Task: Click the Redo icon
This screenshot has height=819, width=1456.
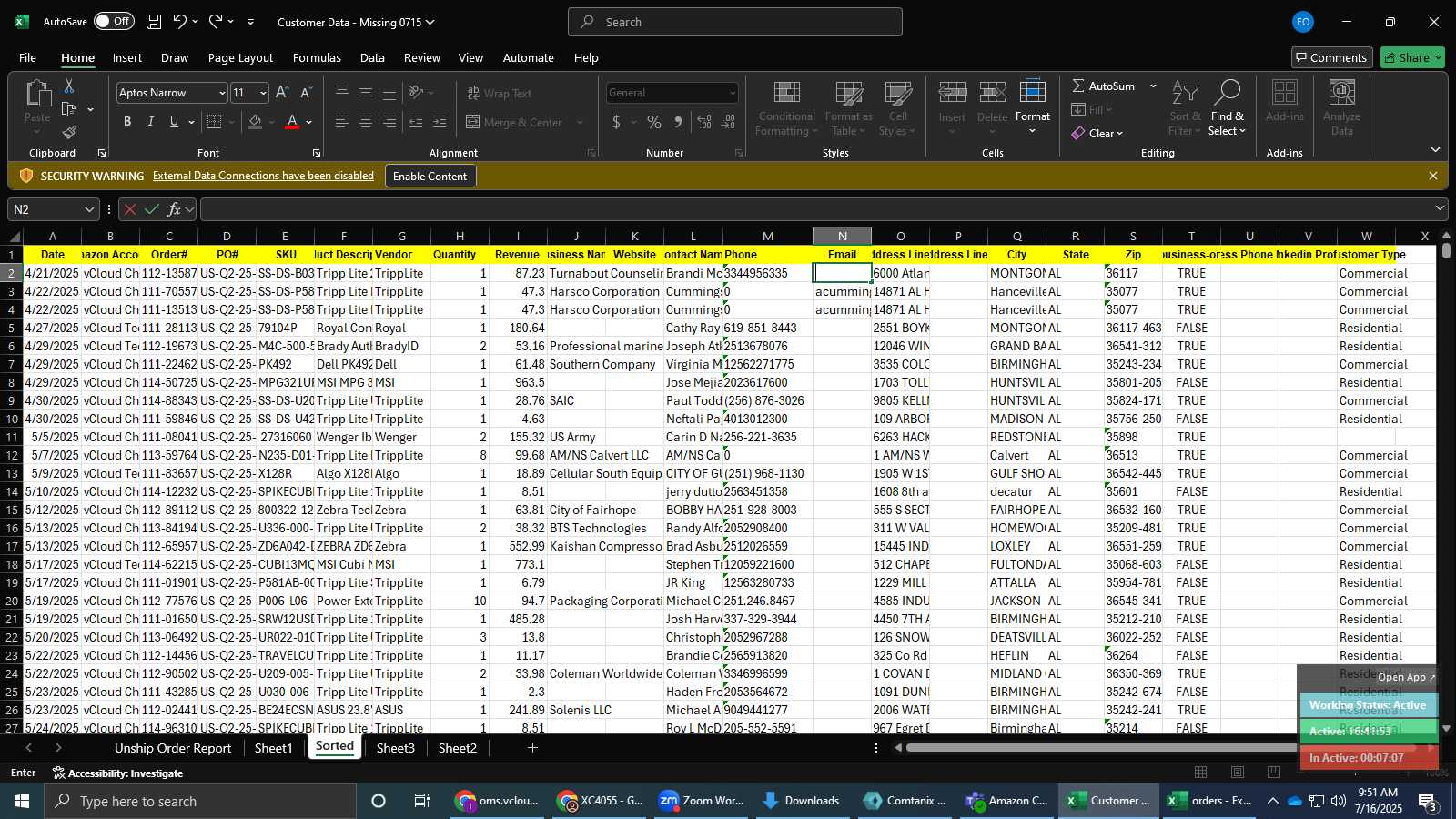Action: click(216, 22)
